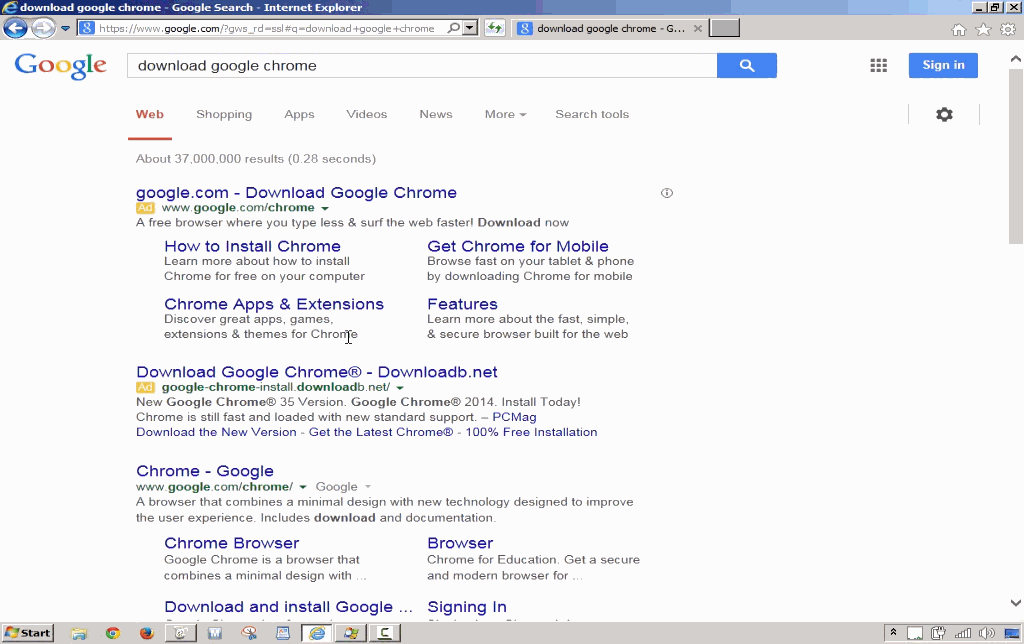
Task: Switch to the Videos tab
Action: (366, 114)
